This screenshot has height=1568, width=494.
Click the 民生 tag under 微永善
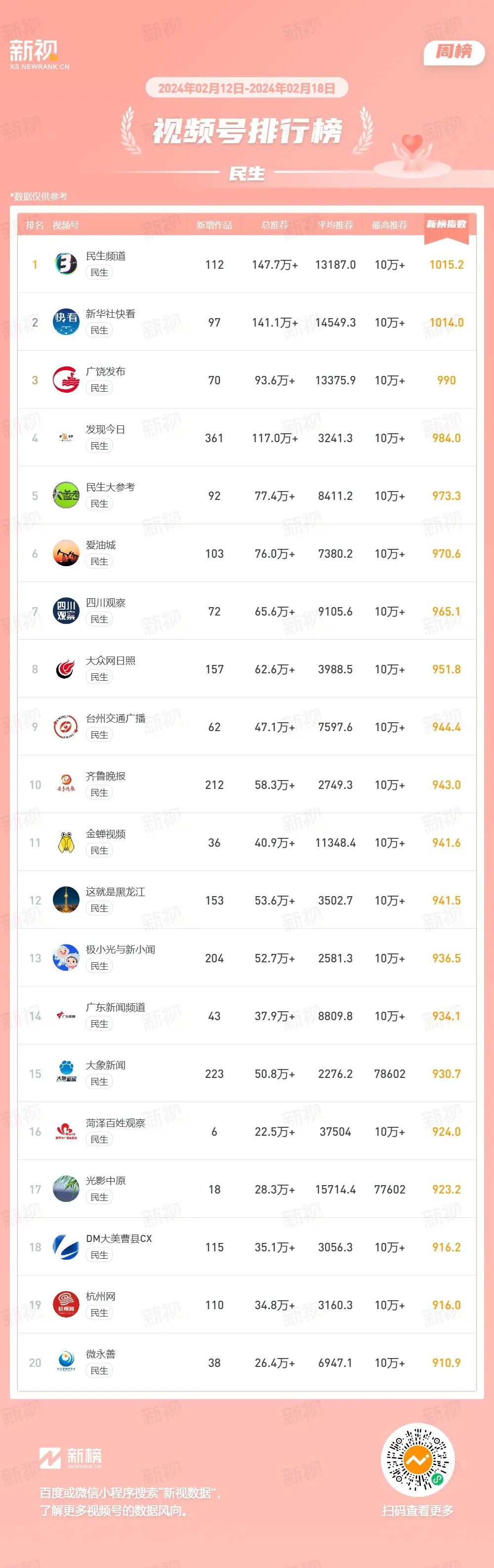pyautogui.click(x=99, y=1371)
